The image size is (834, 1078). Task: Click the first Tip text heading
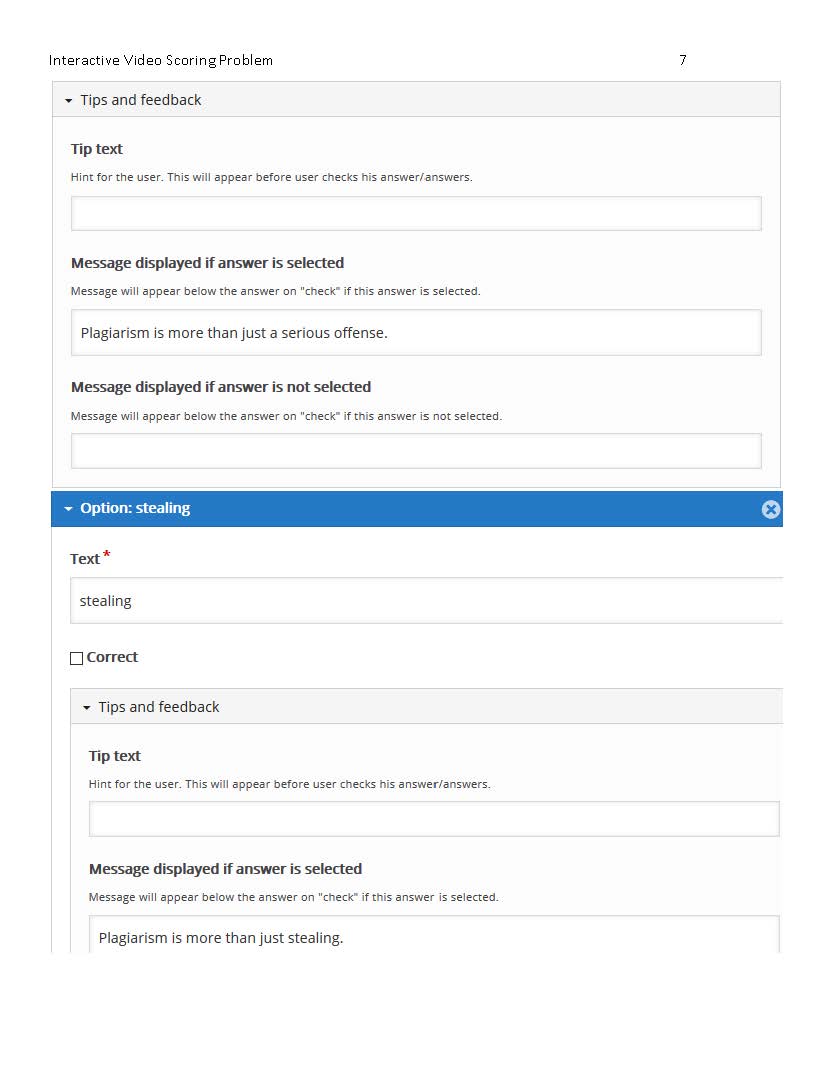coord(96,149)
